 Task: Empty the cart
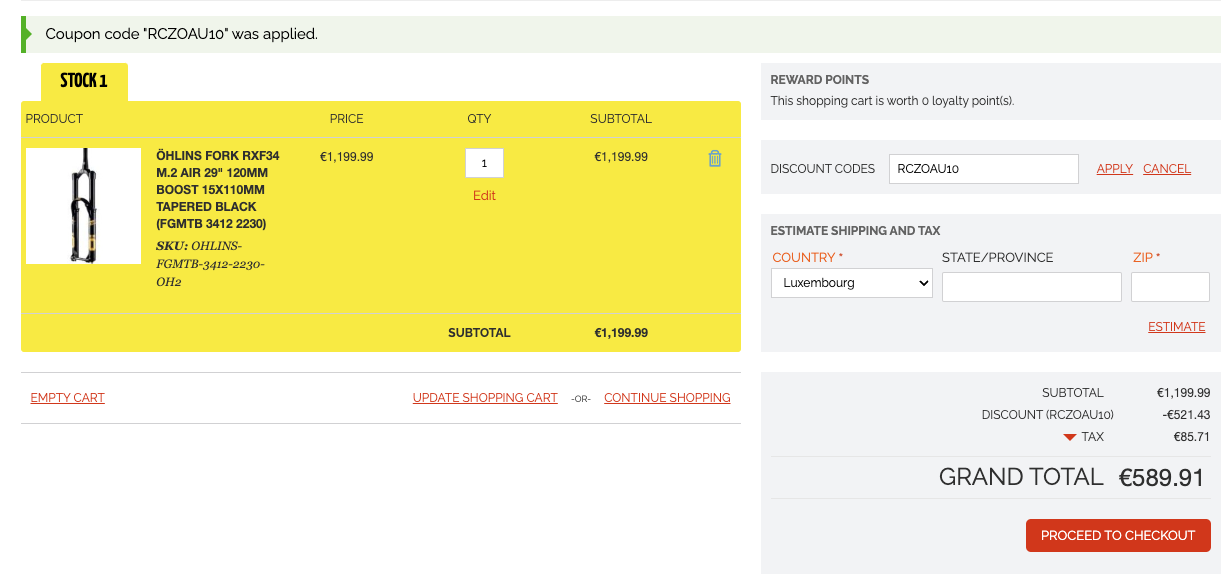tap(67, 398)
